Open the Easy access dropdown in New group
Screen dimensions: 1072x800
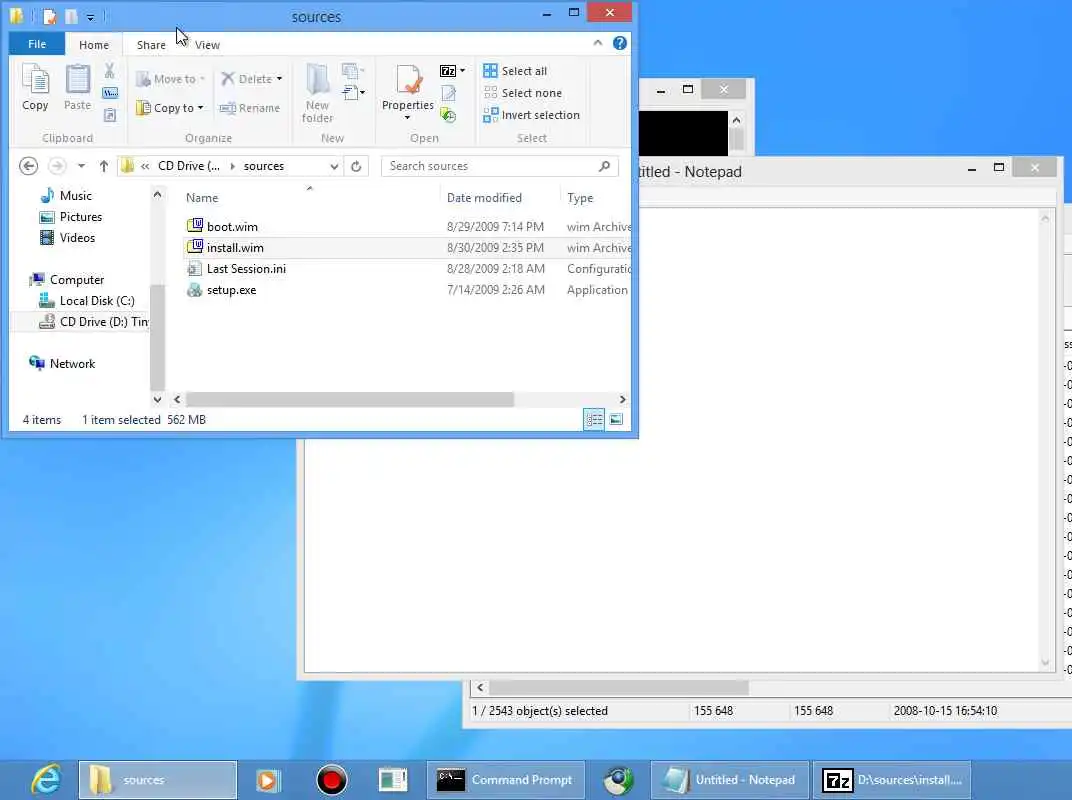tap(353, 92)
